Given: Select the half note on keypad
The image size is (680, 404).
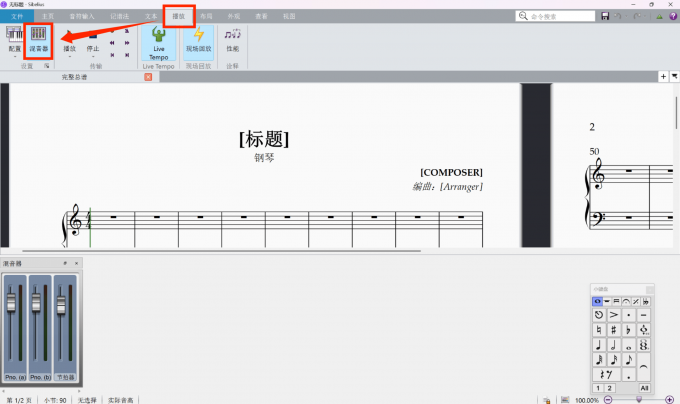Looking at the screenshot, I should [614, 345].
